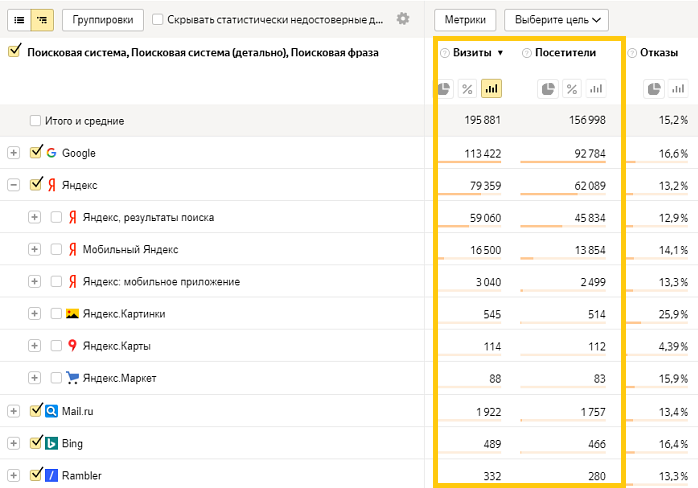Sort by the Отказы column
Viewport: 698px width, 488px height.
(659, 53)
